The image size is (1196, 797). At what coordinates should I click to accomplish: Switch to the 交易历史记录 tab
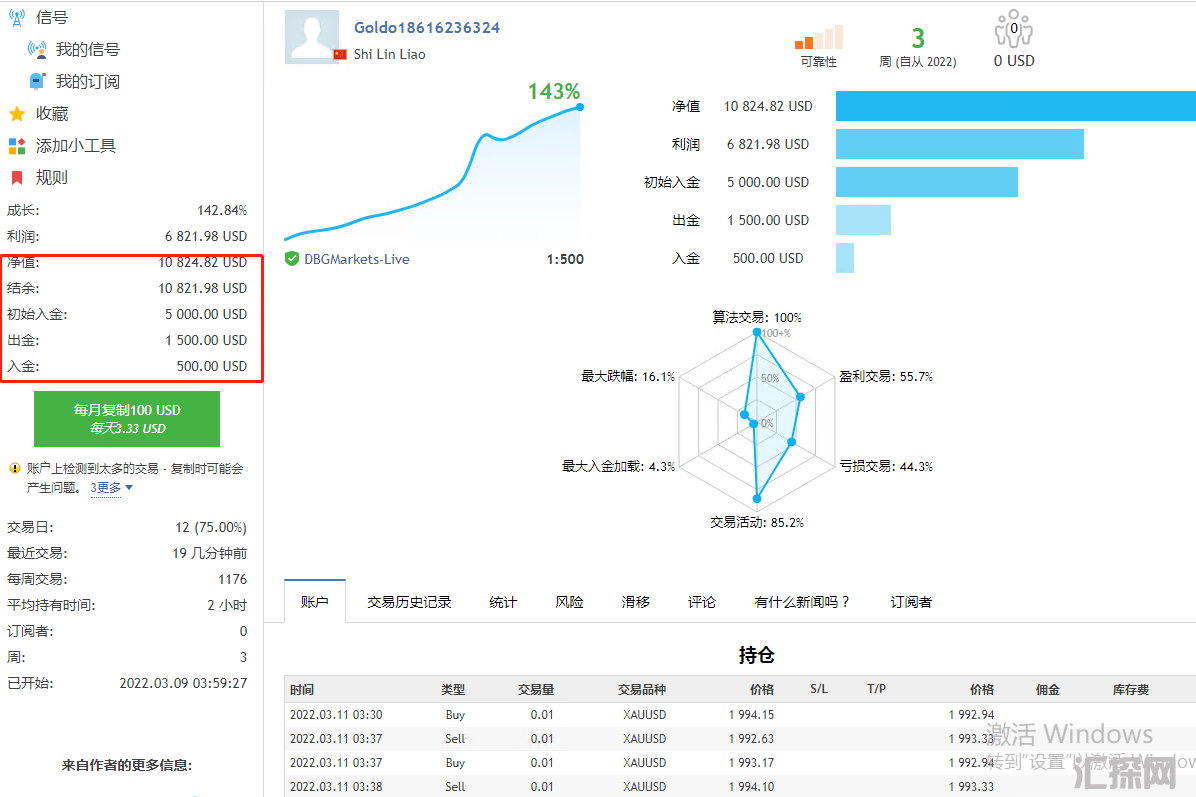[x=409, y=602]
